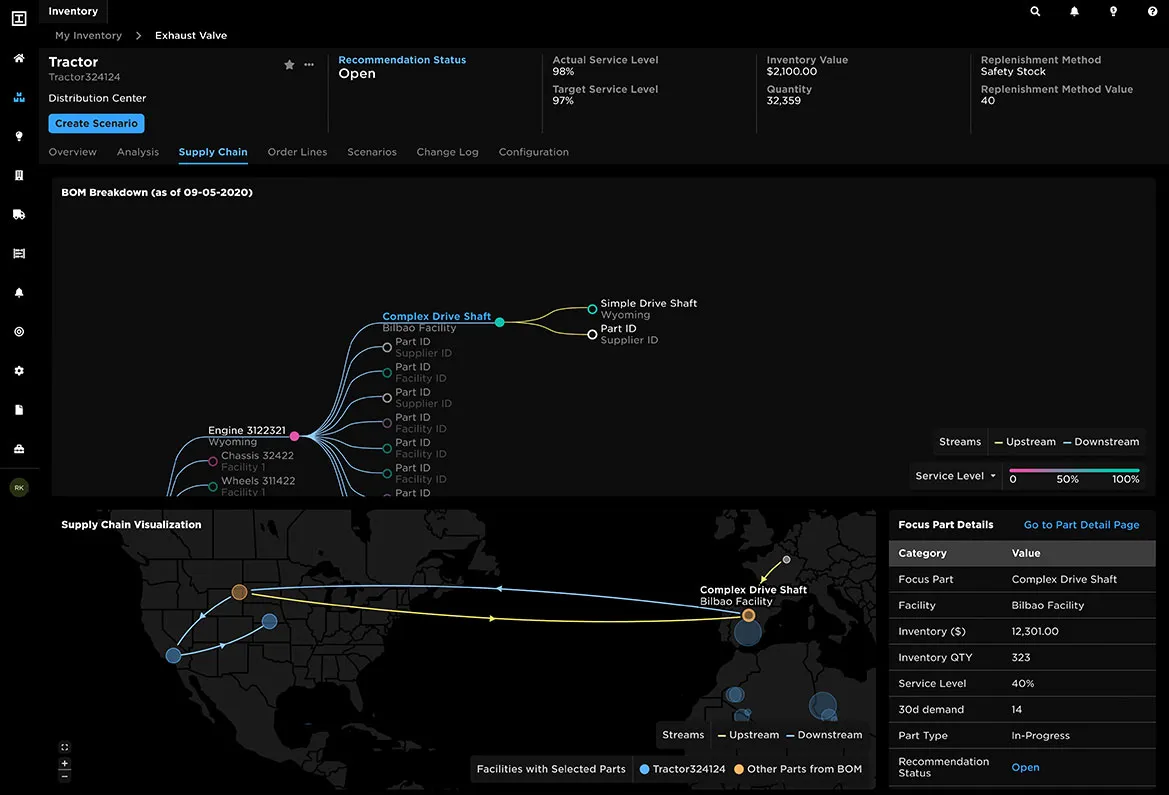Screen dimensions: 1169x795
Task: Click the help question mark icon
Action: [1153, 12]
